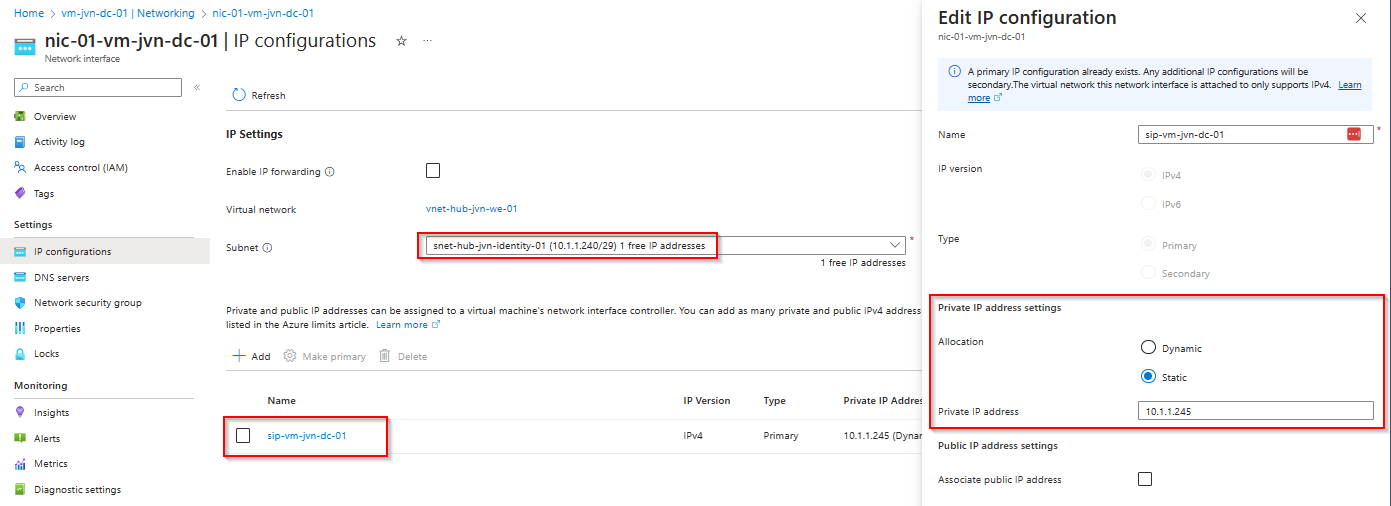Check Associate public IP address
This screenshot has height=506, width=1391.
coord(1145,479)
